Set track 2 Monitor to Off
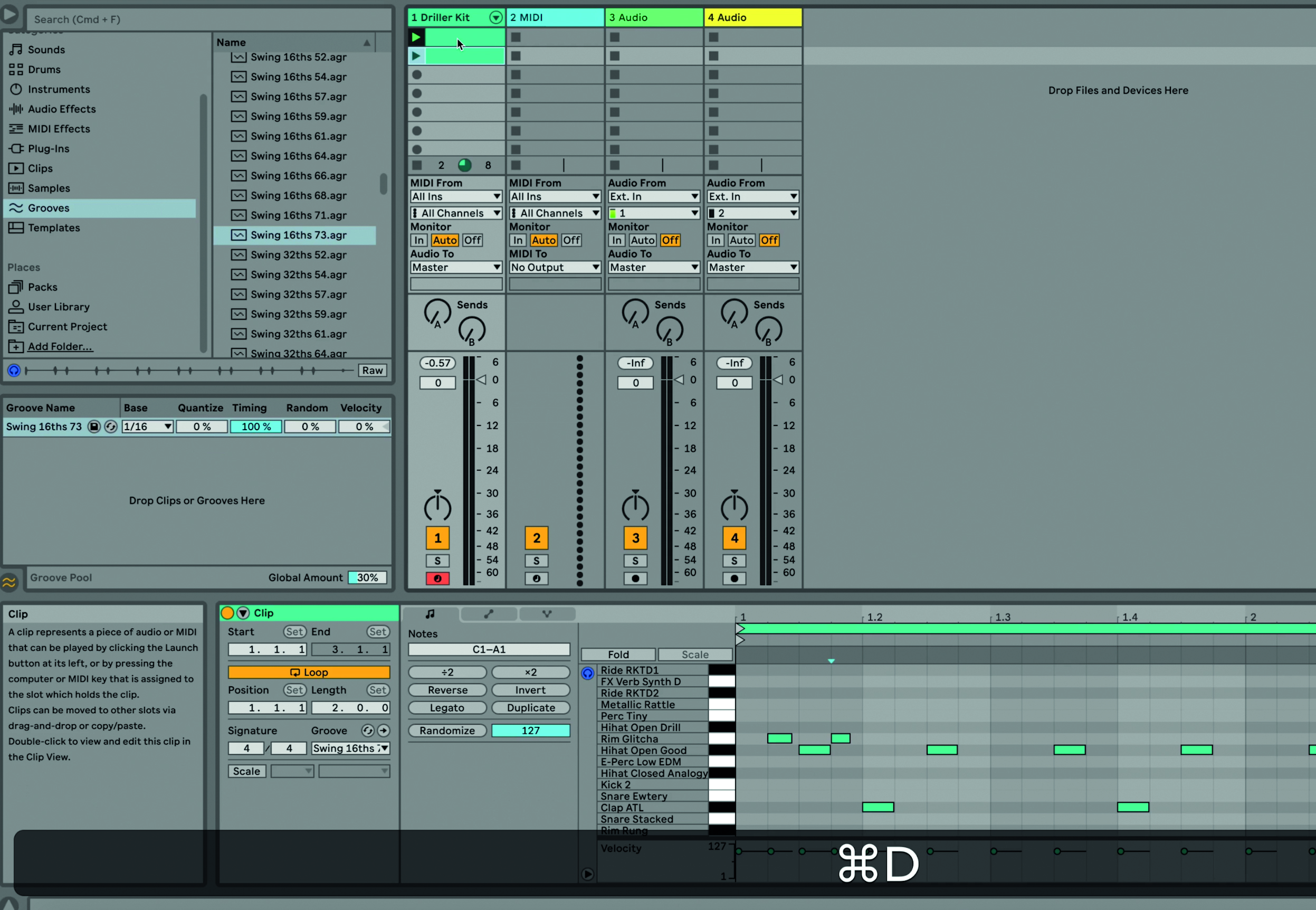The image size is (1316, 910). [571, 241]
